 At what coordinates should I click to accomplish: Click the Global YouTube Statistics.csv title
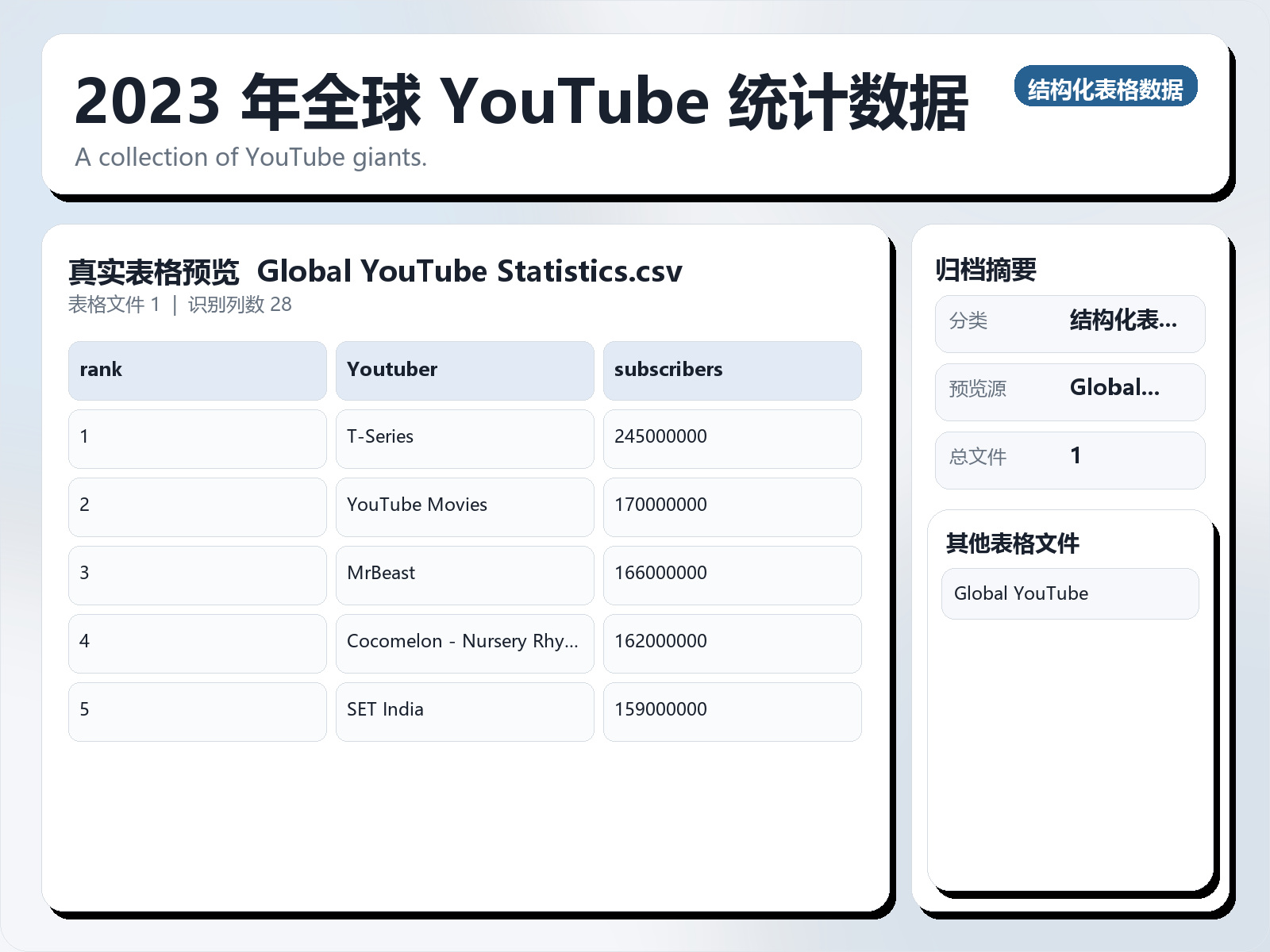click(x=471, y=271)
